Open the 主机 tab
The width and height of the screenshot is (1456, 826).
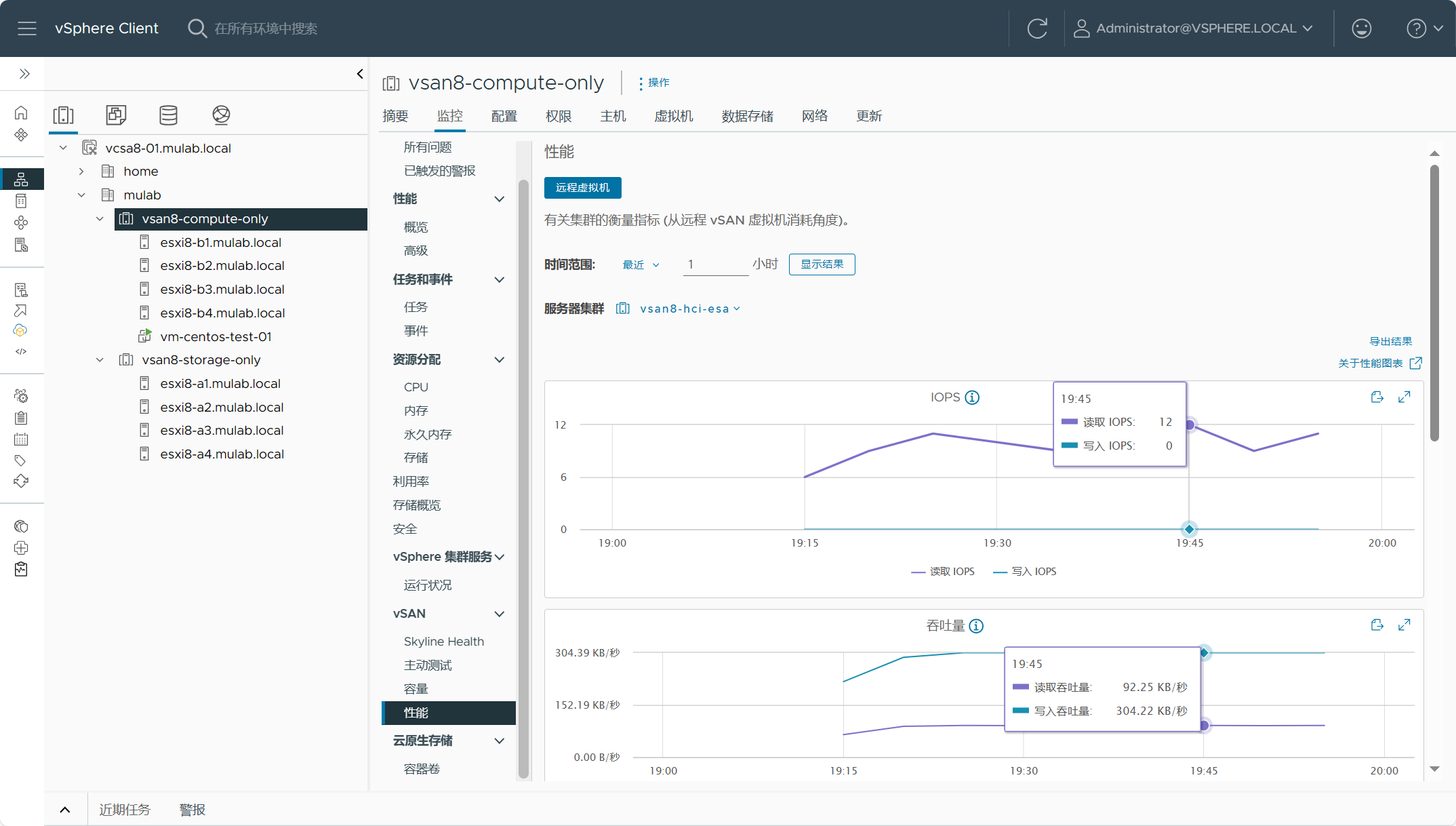point(613,116)
